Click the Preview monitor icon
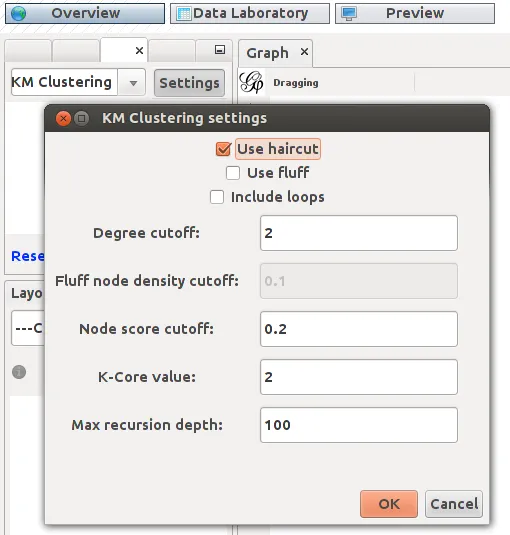510x535 pixels. click(349, 14)
